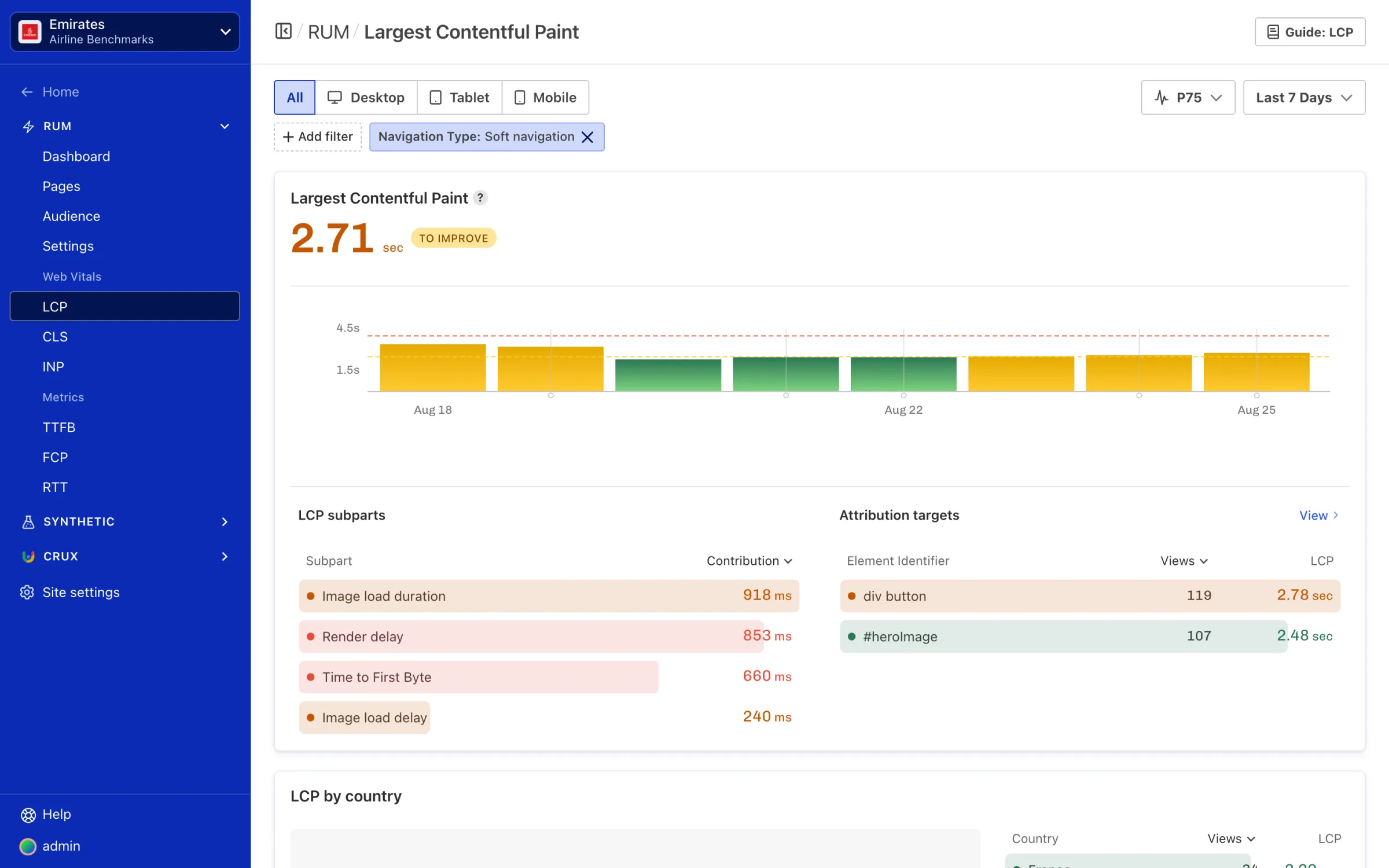Click the P75 pulse waveform icon
This screenshot has width=1389, height=868.
pyautogui.click(x=1161, y=97)
